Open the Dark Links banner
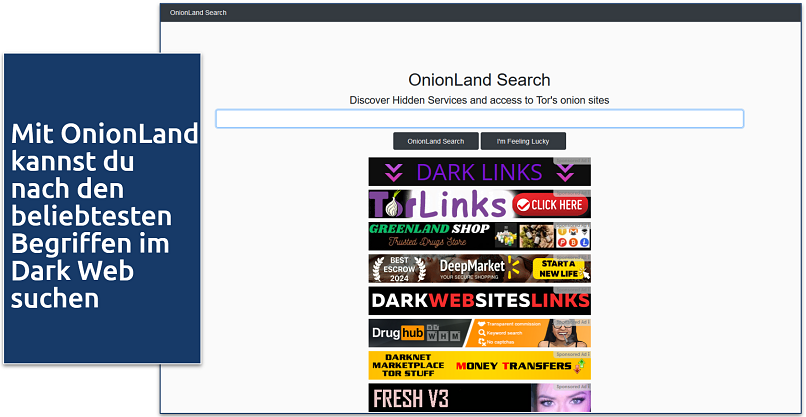Screen dimensions: 806x417 pyautogui.click(x=479, y=172)
